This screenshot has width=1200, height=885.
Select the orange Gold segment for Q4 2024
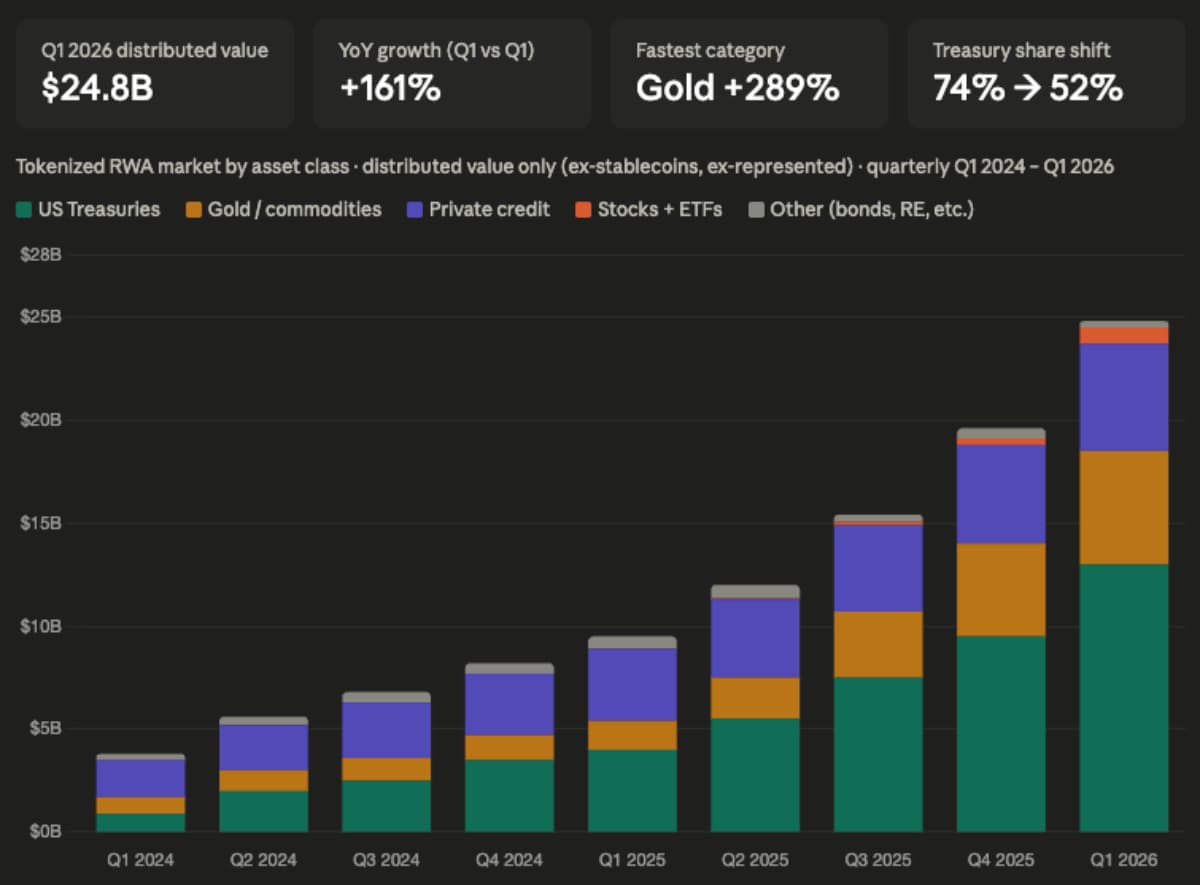(510, 748)
